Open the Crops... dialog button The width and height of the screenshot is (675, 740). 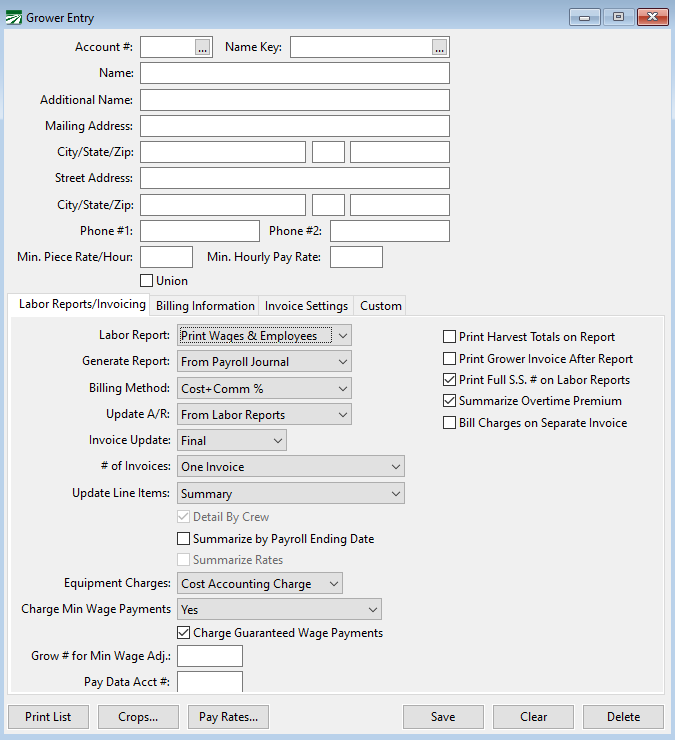point(138,717)
